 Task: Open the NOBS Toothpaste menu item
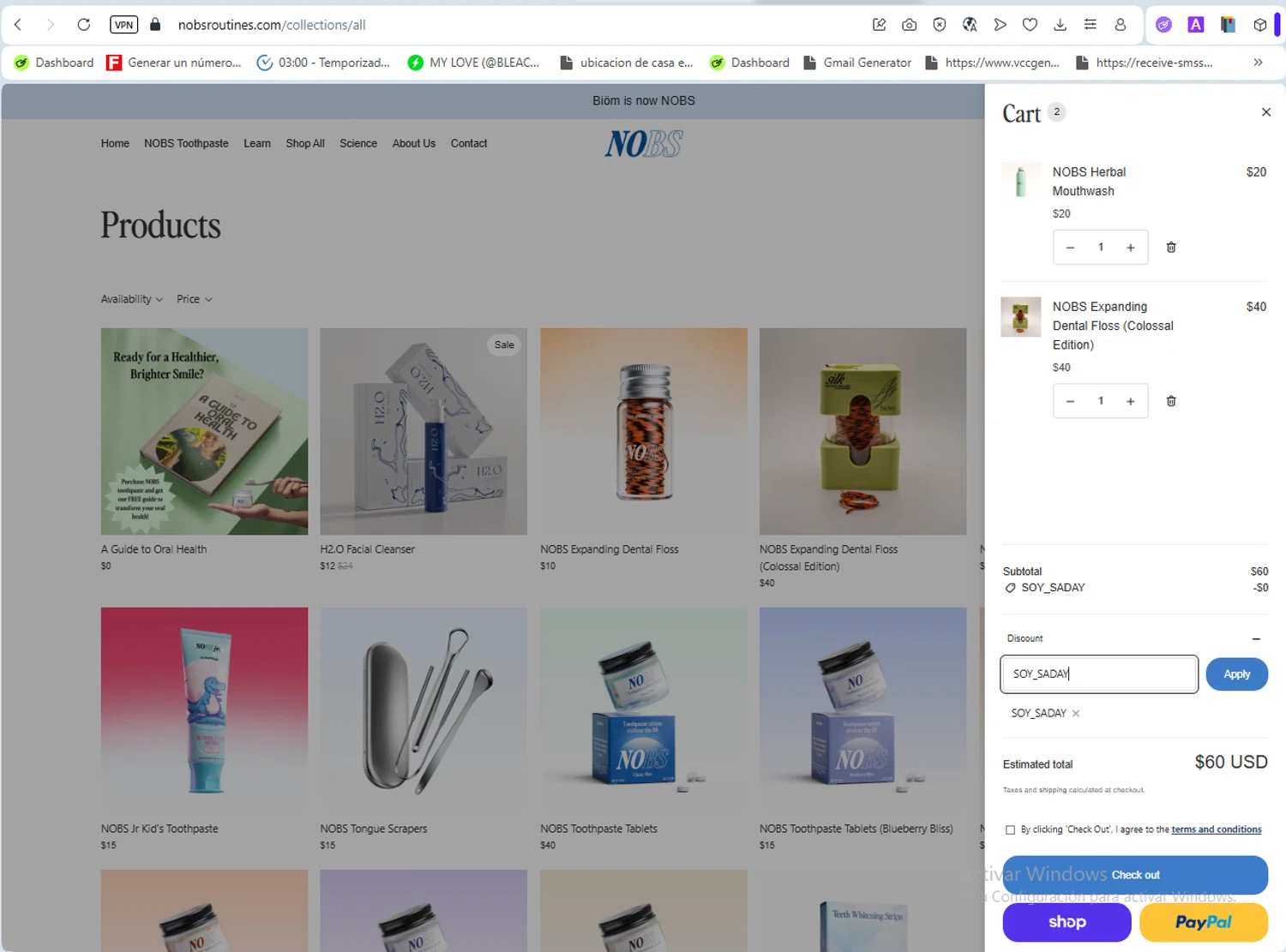click(186, 143)
